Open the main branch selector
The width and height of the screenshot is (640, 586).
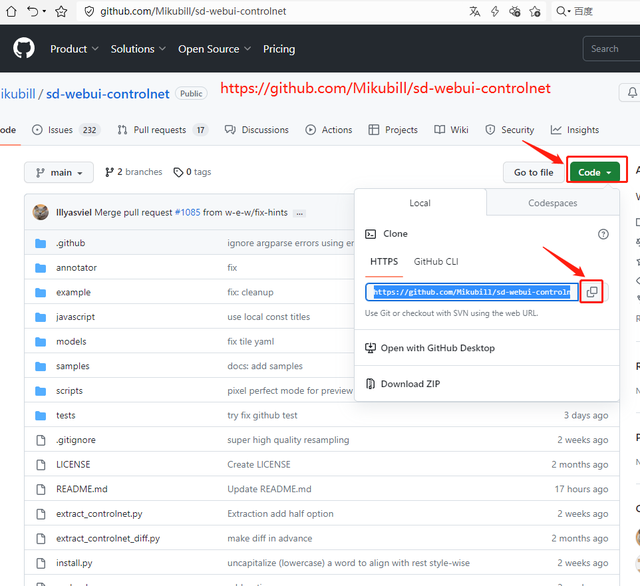pos(59,173)
